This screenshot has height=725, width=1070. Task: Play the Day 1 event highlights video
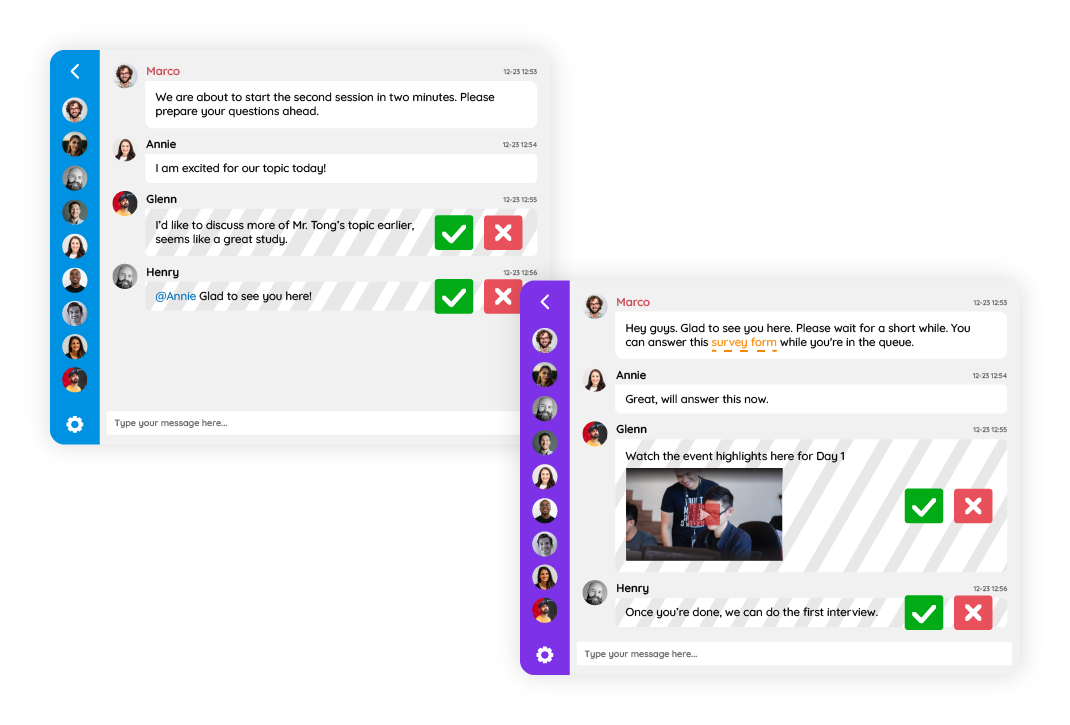(704, 513)
